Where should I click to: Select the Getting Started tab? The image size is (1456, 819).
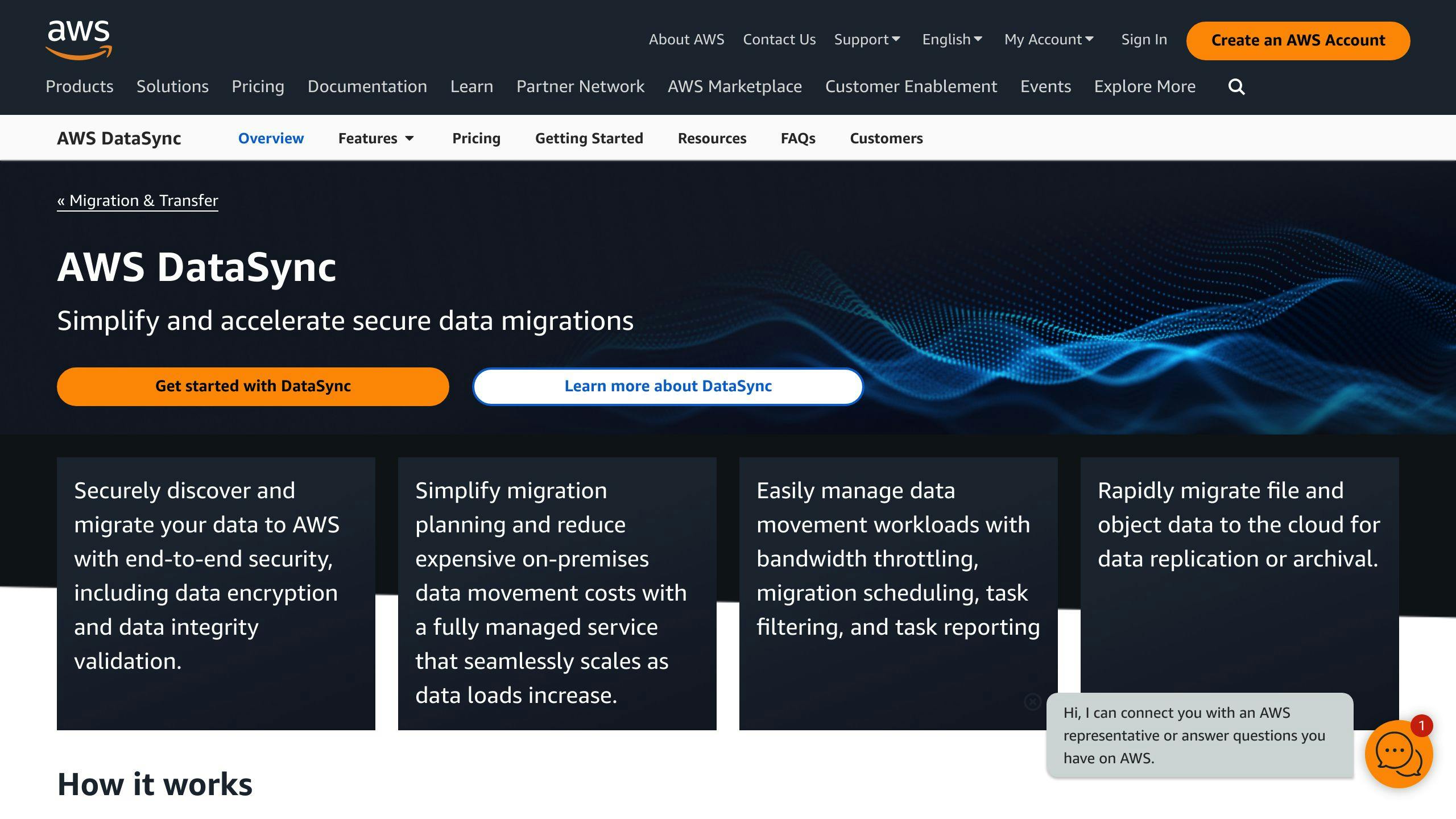click(589, 137)
